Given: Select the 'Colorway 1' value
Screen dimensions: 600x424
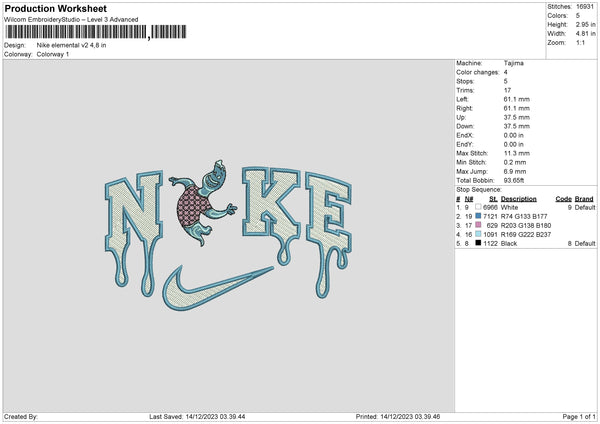Looking at the screenshot, I should (x=53, y=54).
